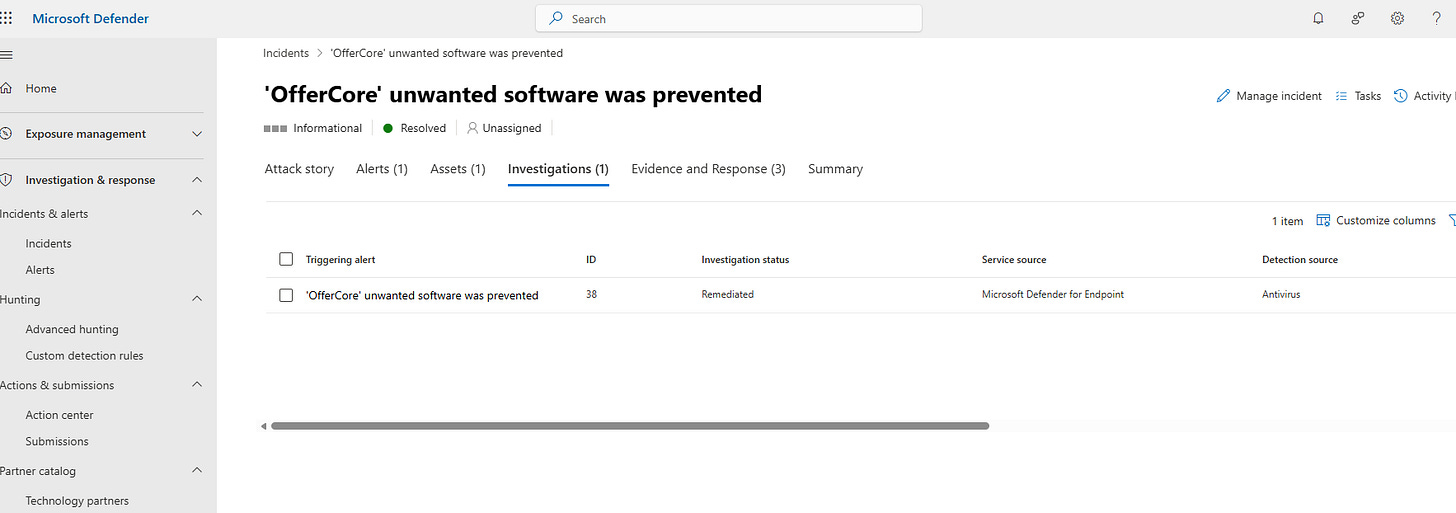Go to Incidents in the sidebar
Viewport: 1456px width, 513px height.
click(x=48, y=243)
